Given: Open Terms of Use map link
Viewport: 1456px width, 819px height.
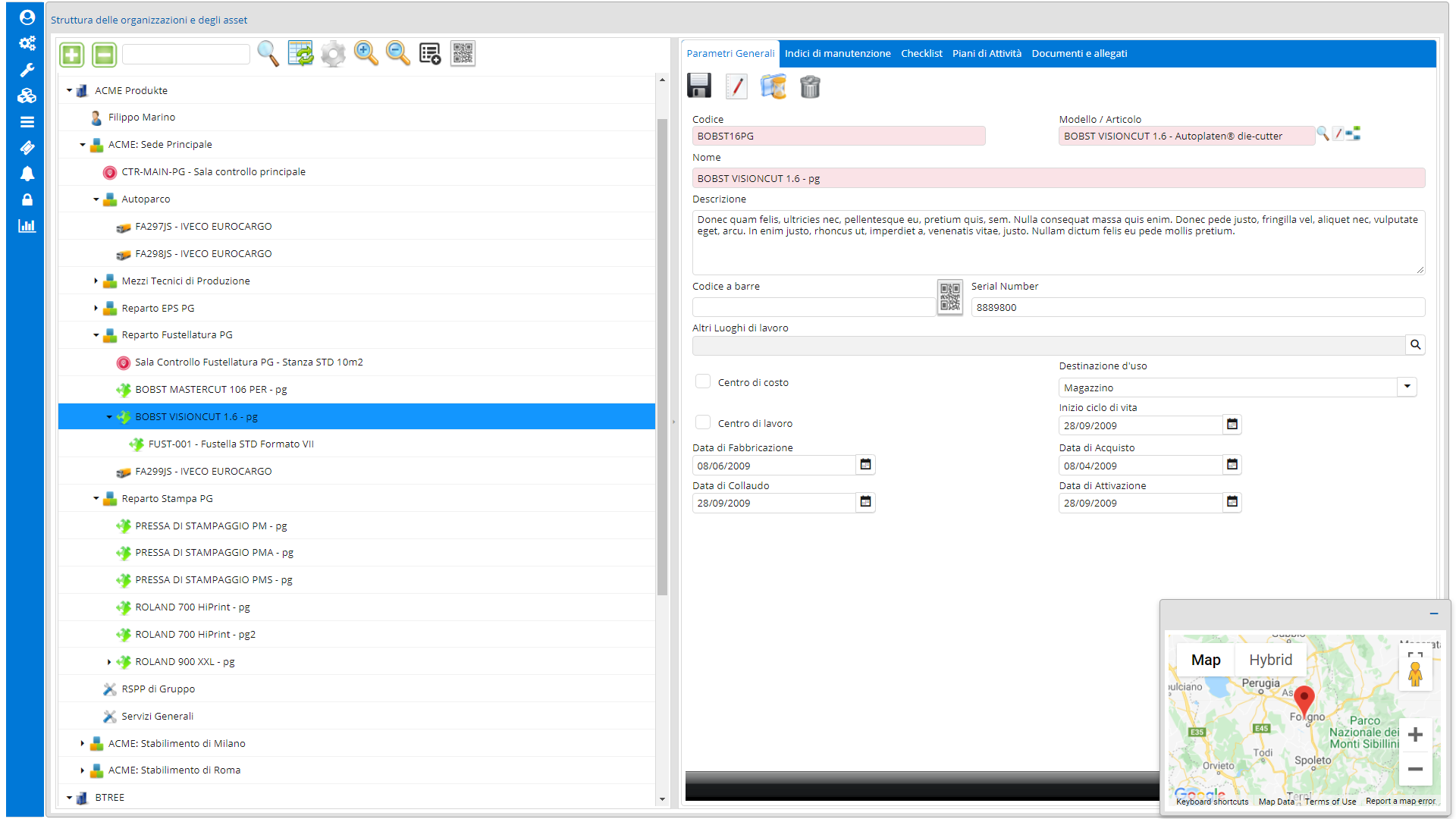Looking at the screenshot, I should [x=1330, y=802].
